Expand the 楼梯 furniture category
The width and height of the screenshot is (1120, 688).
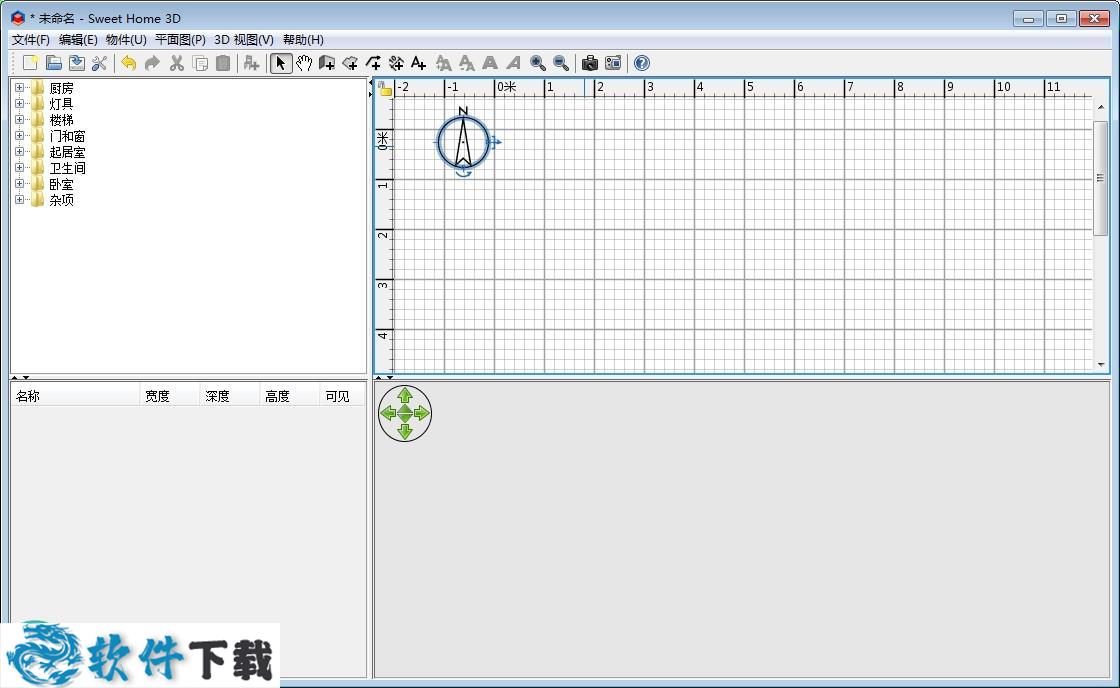point(19,120)
